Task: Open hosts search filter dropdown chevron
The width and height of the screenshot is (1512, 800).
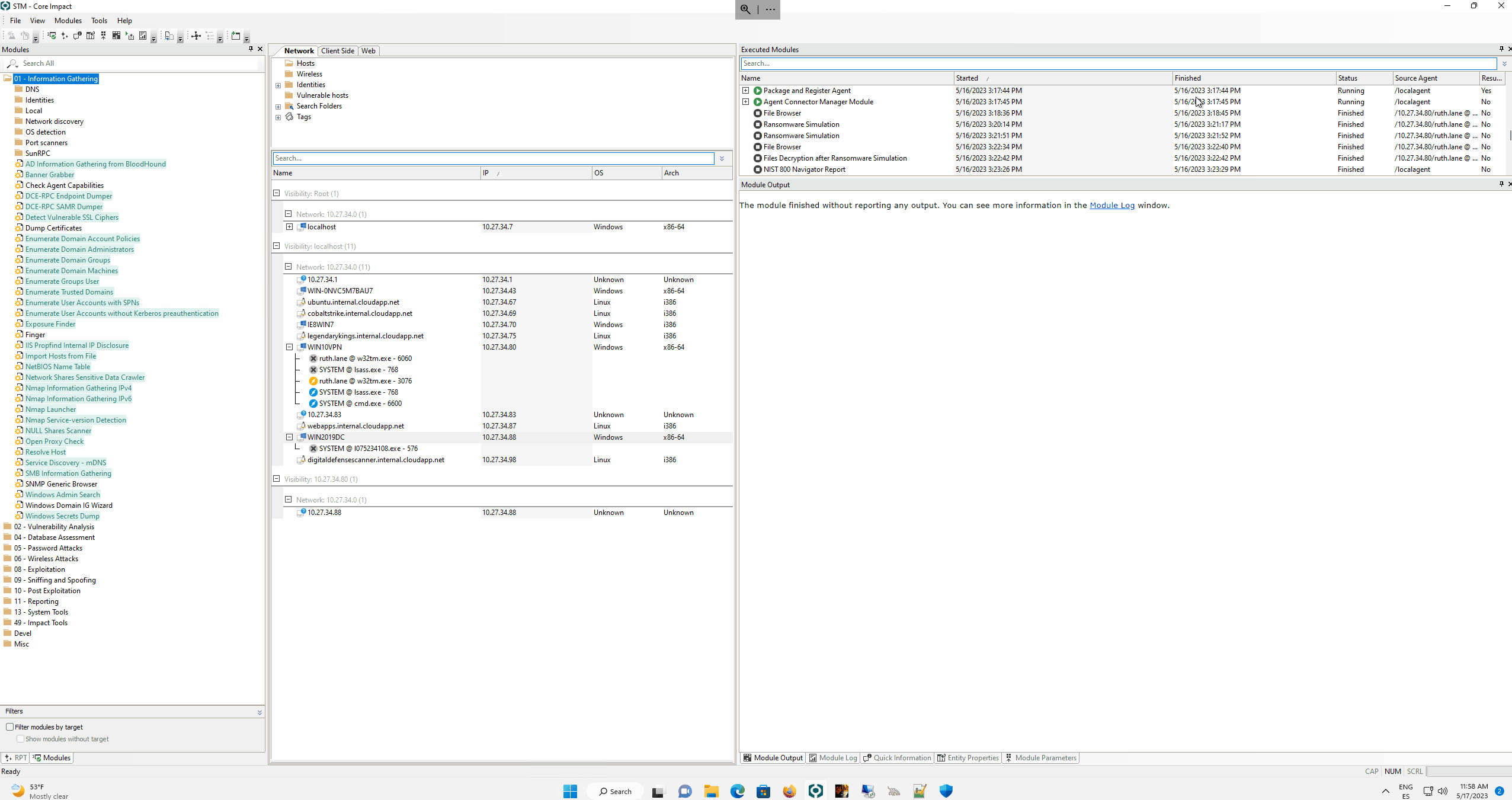Action: pyautogui.click(x=722, y=158)
